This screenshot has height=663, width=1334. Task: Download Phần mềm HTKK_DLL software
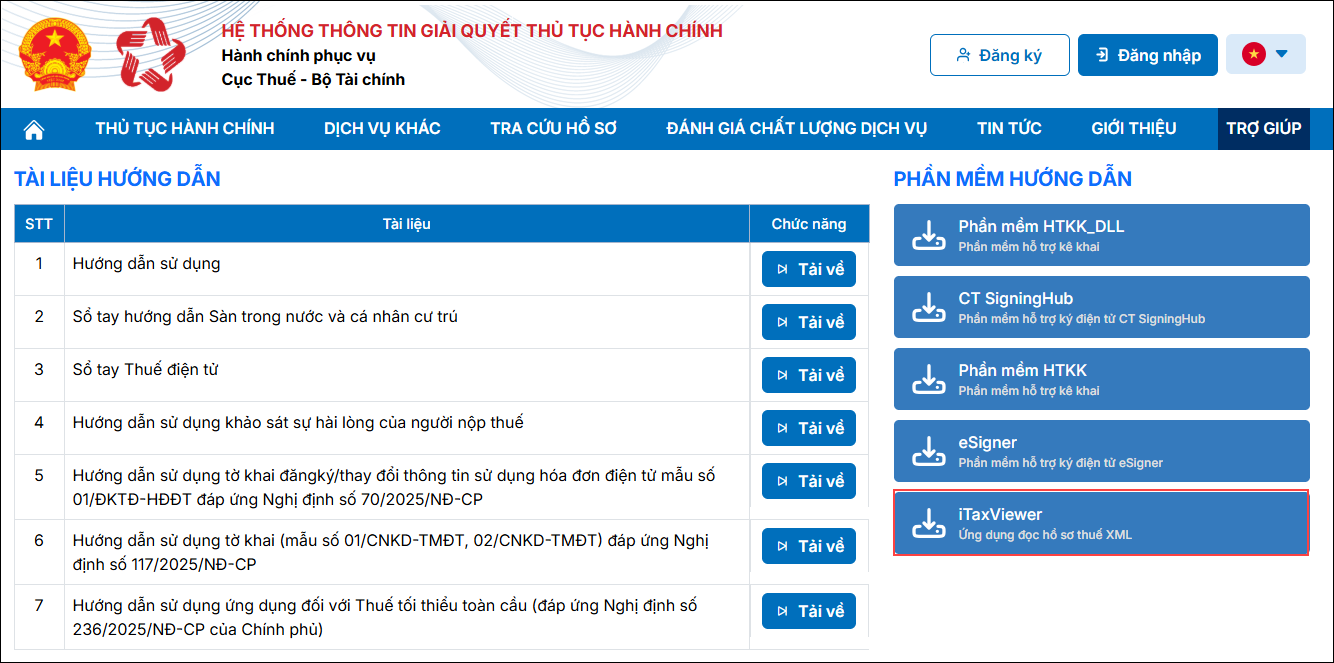[x=1102, y=235]
